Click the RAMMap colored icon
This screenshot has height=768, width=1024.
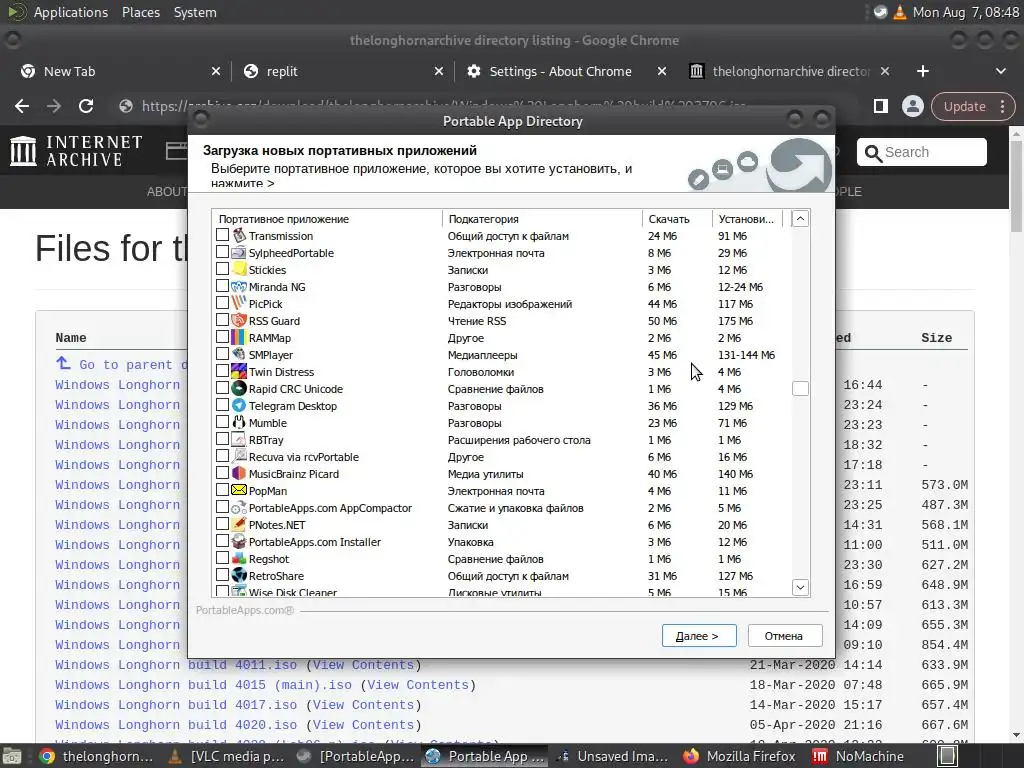tap(239, 338)
